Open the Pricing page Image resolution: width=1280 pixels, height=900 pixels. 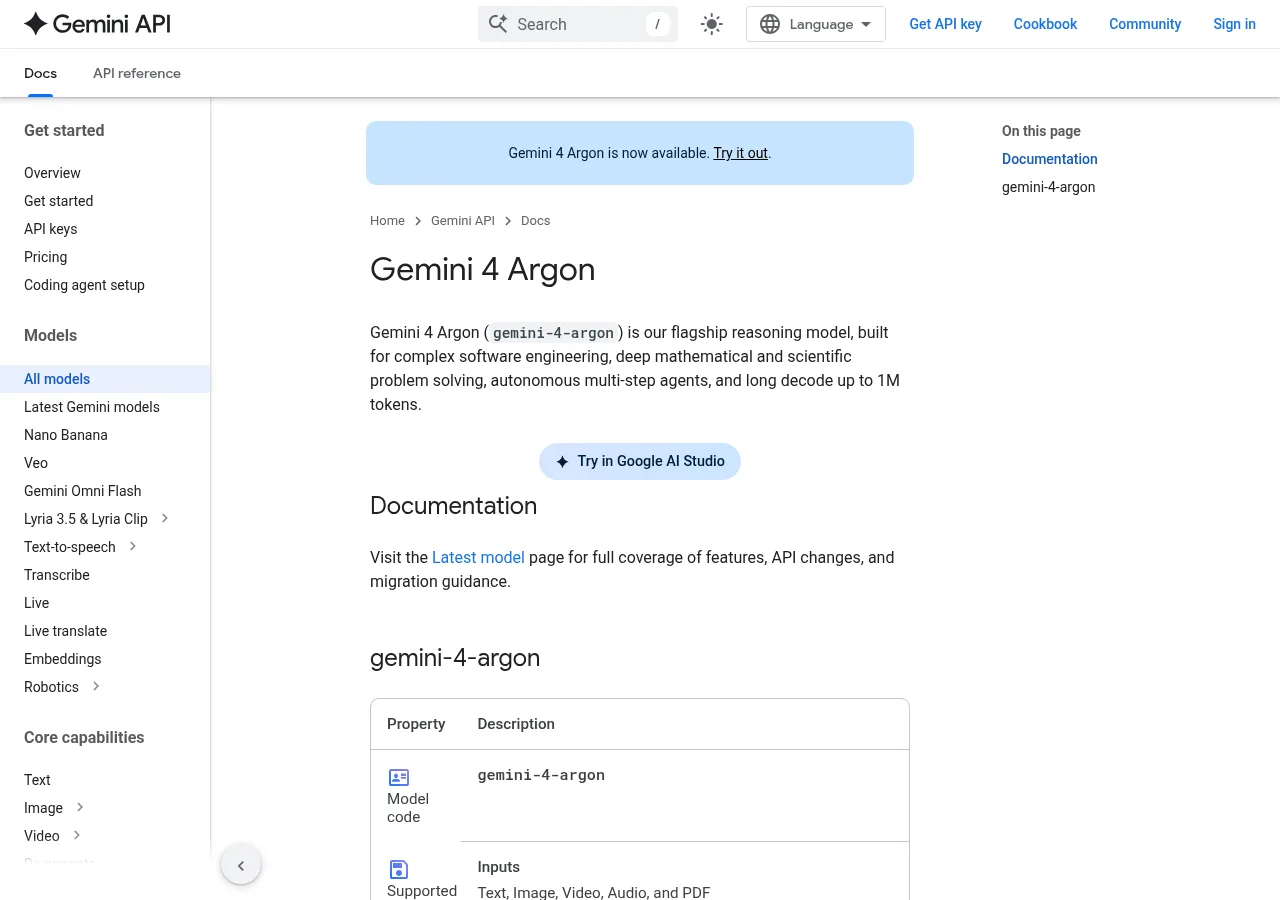pyautogui.click(x=45, y=257)
